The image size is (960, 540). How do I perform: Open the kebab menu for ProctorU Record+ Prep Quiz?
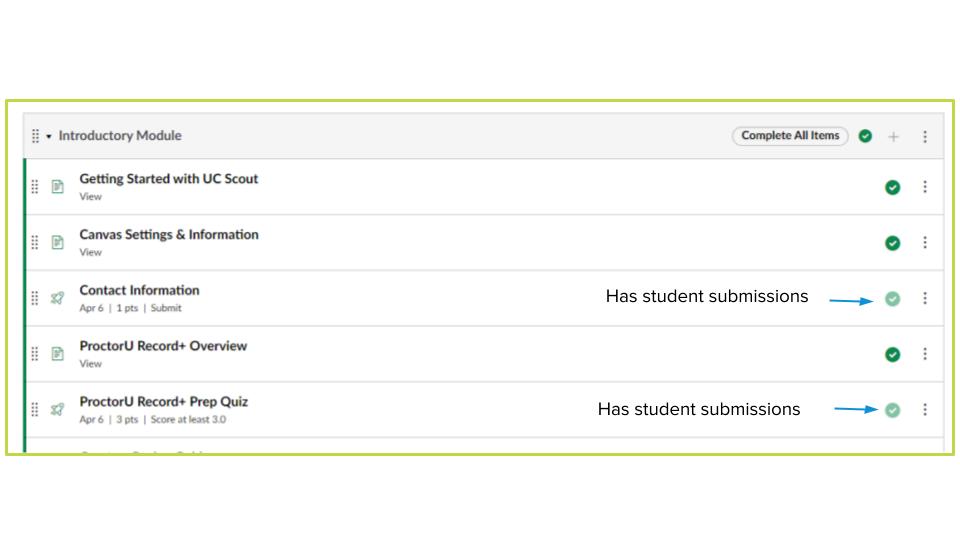click(x=924, y=409)
